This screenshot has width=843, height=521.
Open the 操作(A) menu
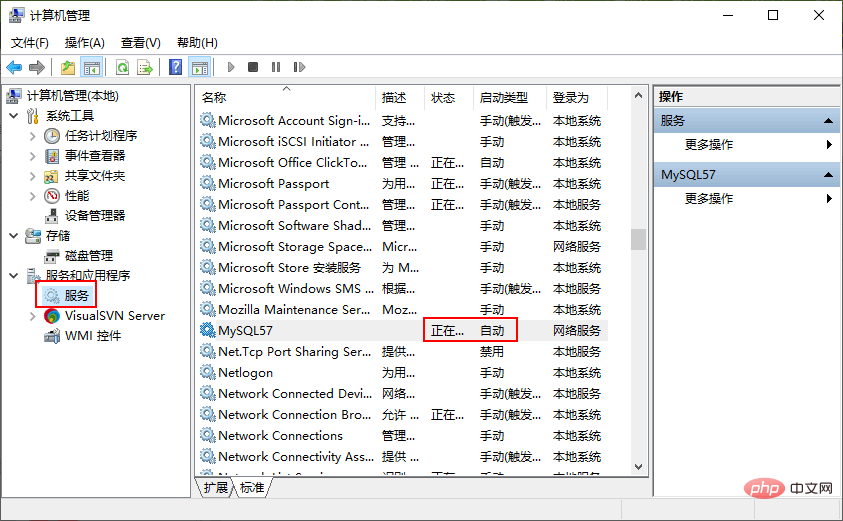coord(84,42)
